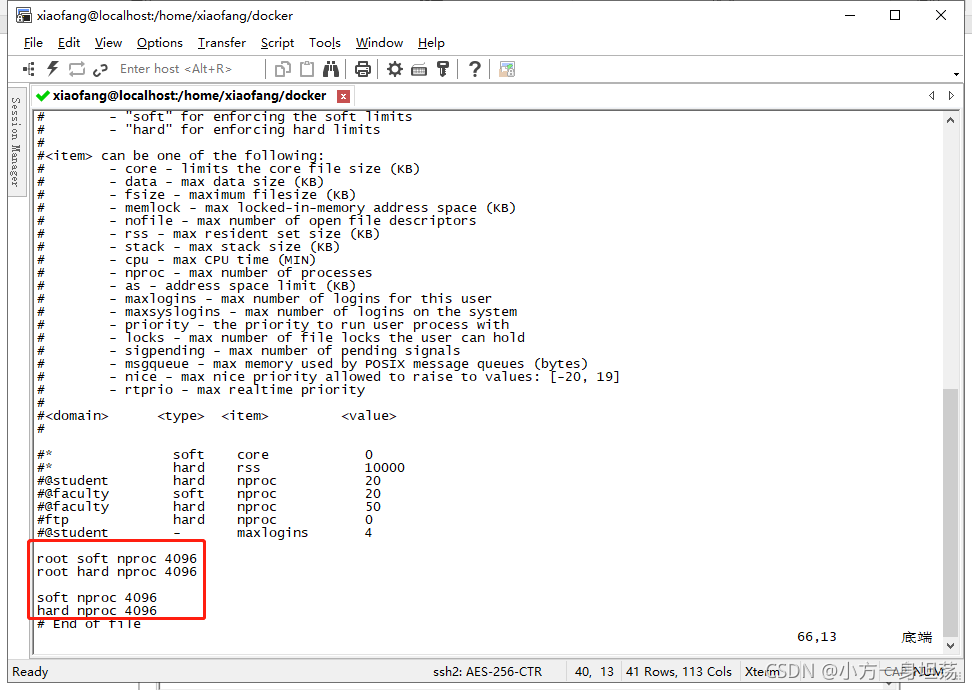This screenshot has width=972, height=690.
Task: Click the 'root hard nproc 4096' line
Action: click(x=117, y=572)
